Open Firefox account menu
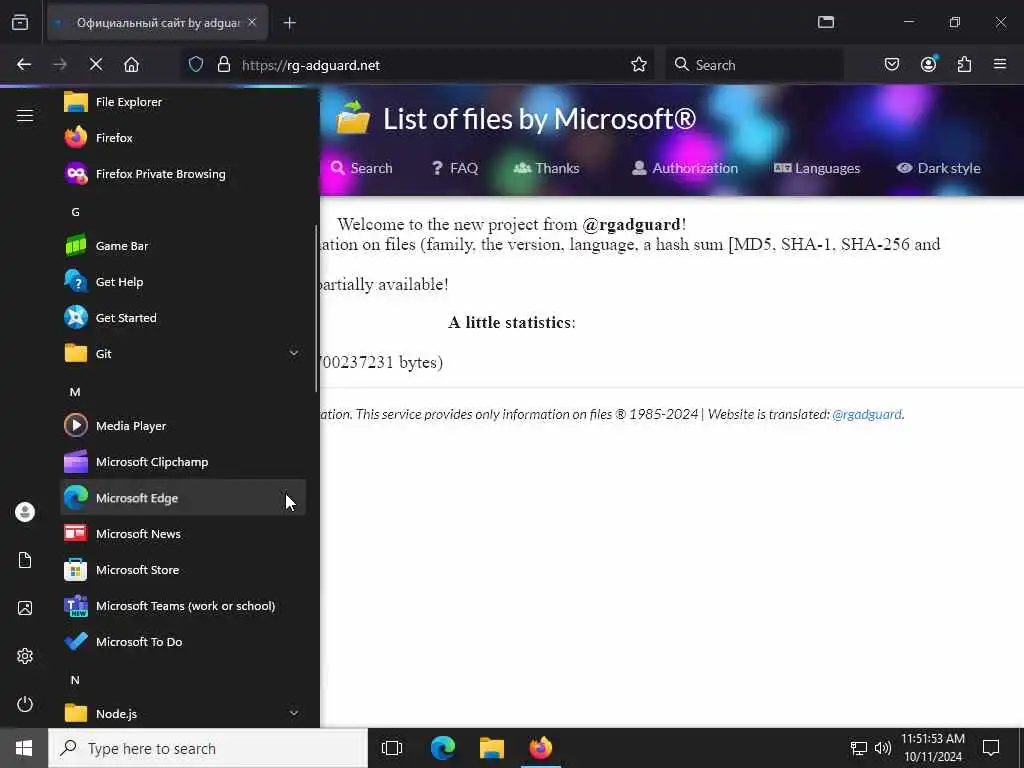Viewport: 1024px width, 768px height. [x=929, y=65]
